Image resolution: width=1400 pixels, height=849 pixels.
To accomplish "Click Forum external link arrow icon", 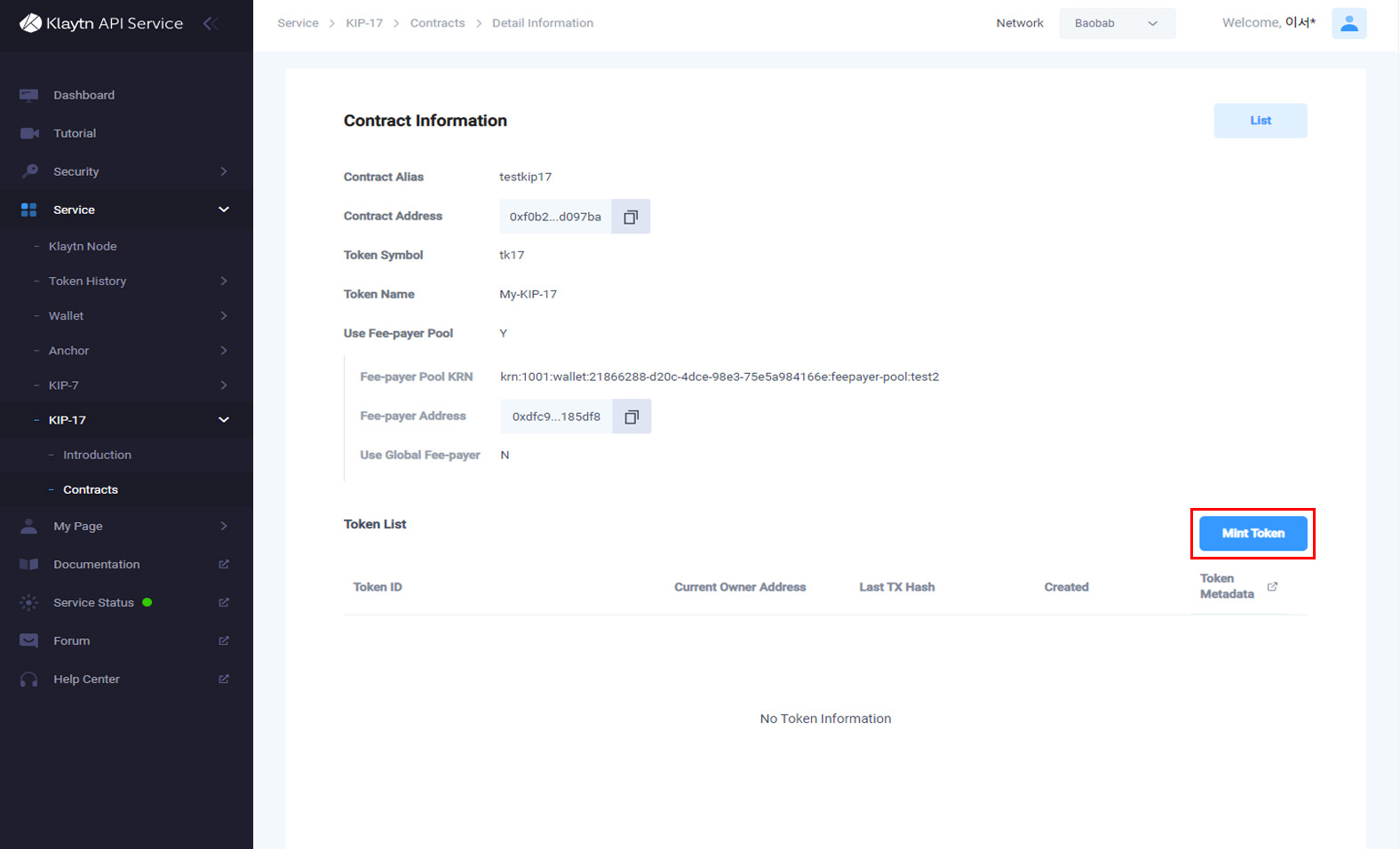I will click(x=224, y=640).
